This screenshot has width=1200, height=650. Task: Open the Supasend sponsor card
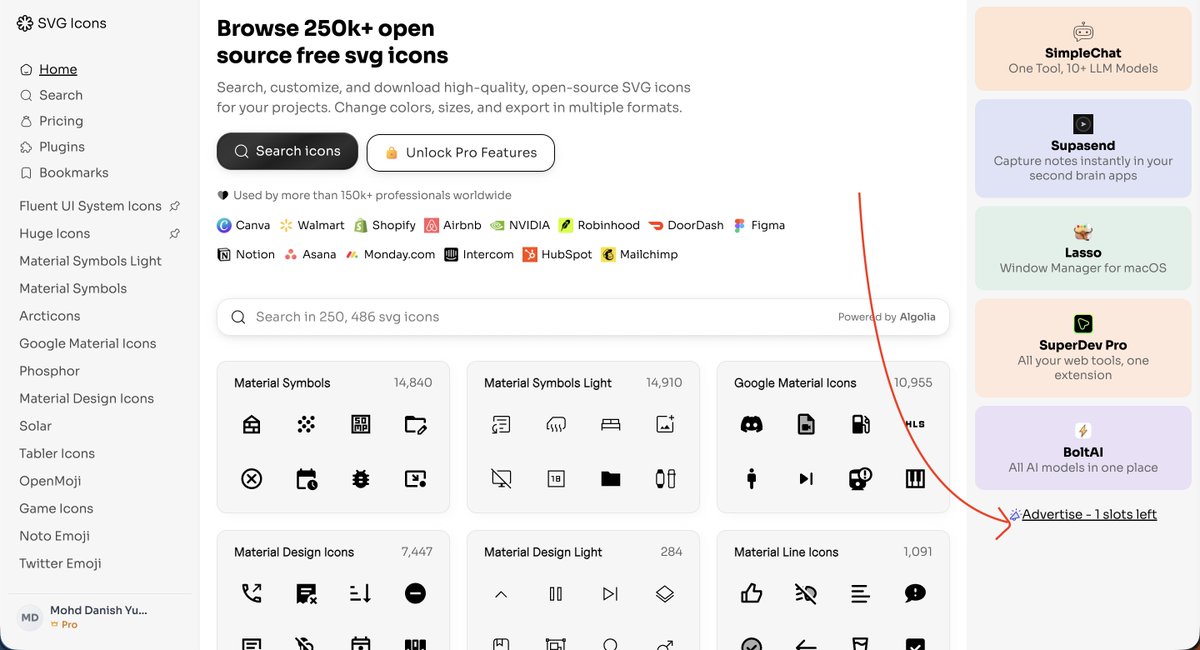1083,148
